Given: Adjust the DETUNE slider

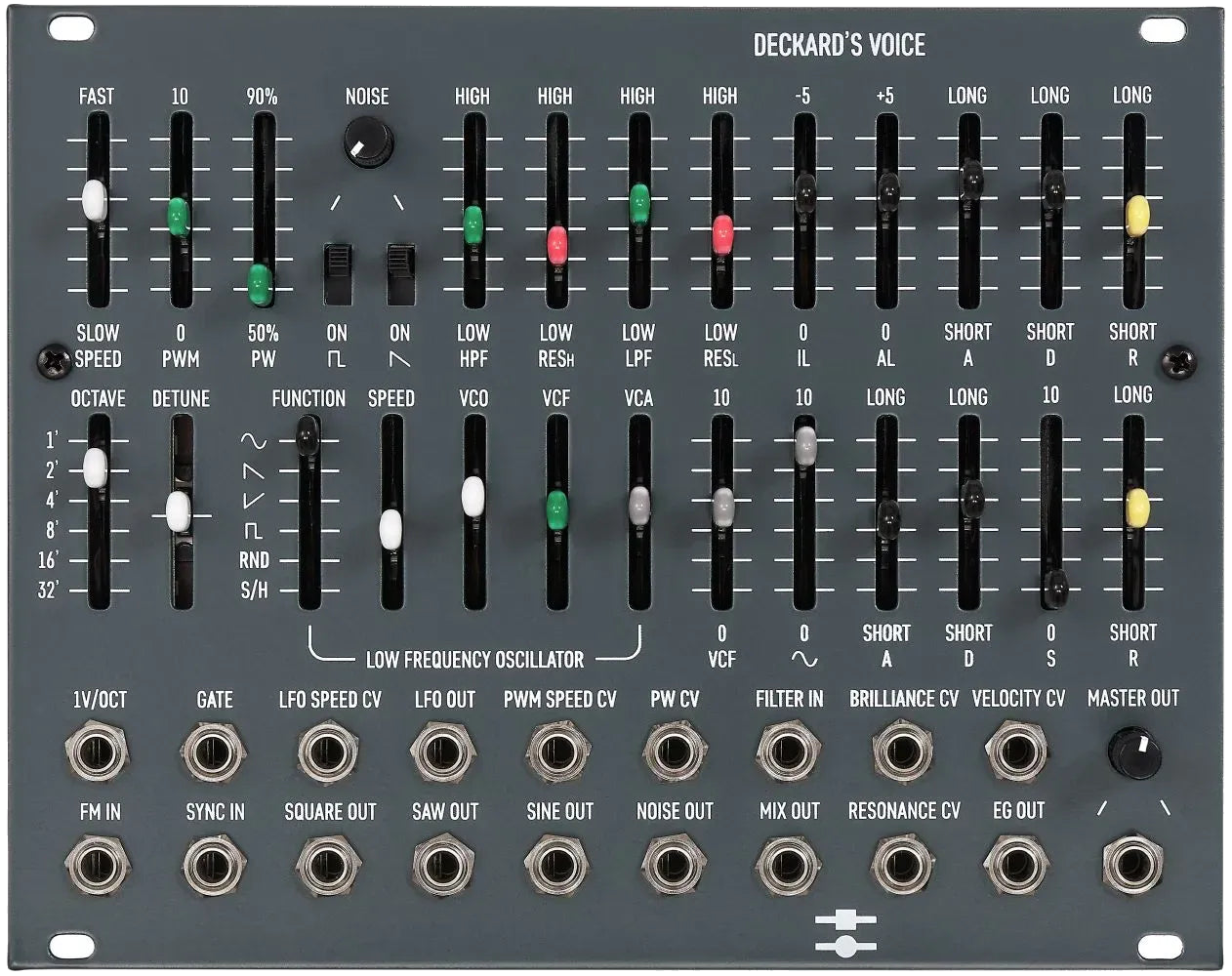Looking at the screenshot, I should 179,509.
